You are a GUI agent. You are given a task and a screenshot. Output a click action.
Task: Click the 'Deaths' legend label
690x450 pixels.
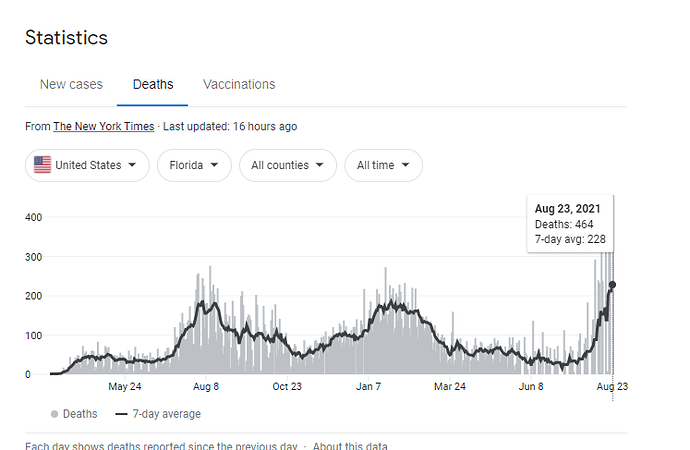pyautogui.click(x=80, y=414)
